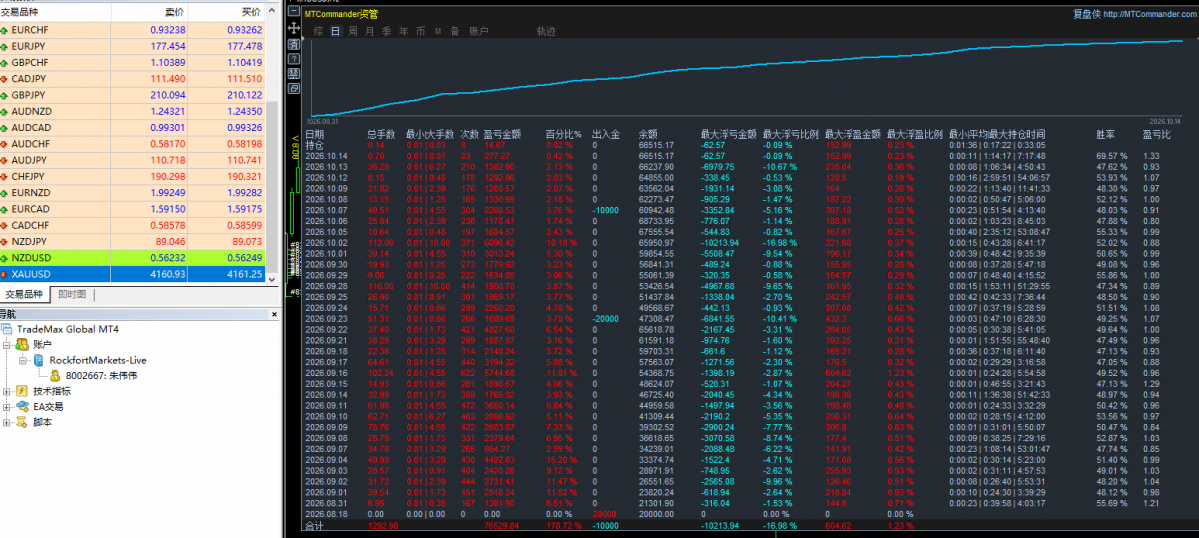Select the EURNZD symbol row
This screenshot has width=1199, height=538.
point(132,193)
